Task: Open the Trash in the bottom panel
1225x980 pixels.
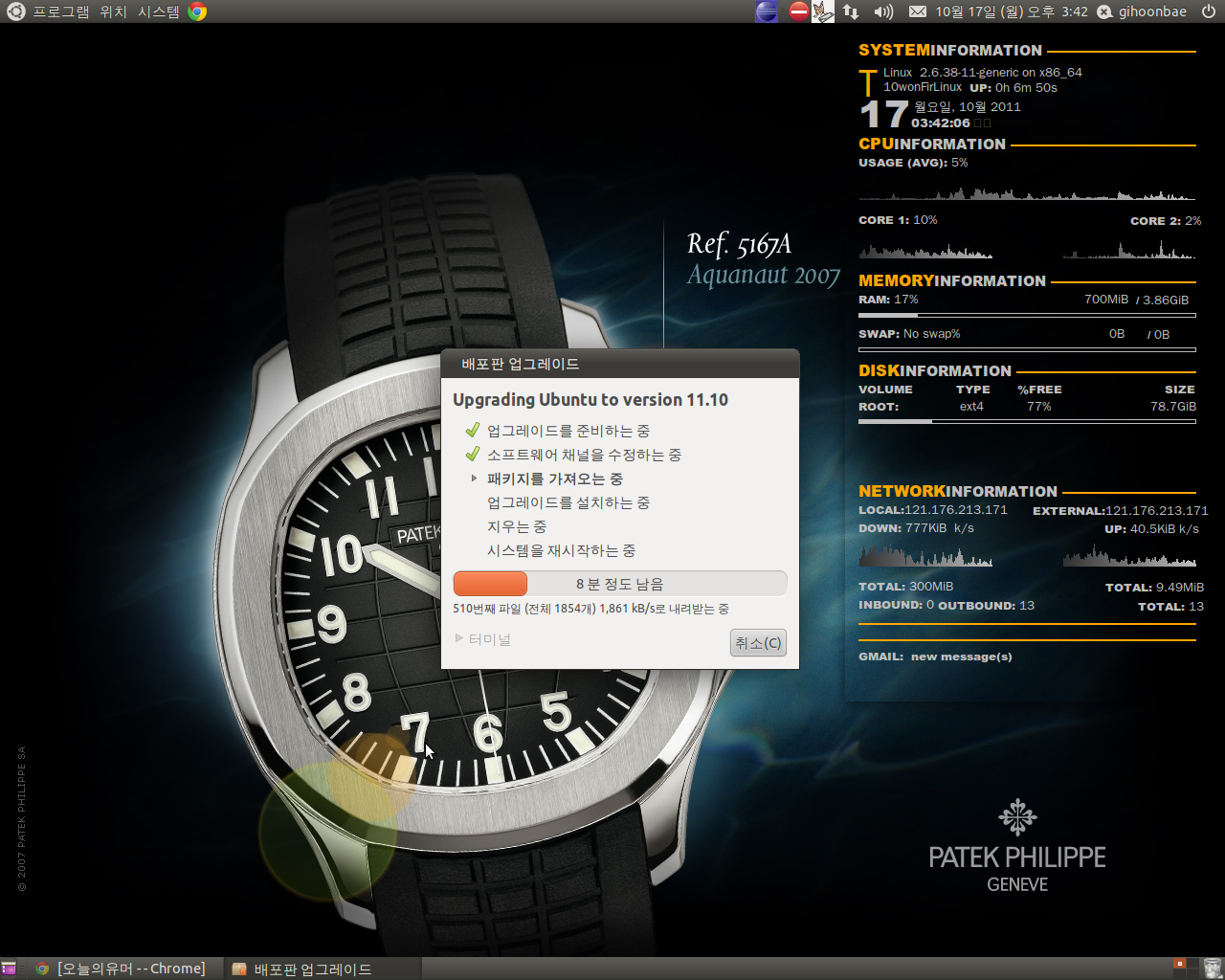Action: coord(1213,969)
